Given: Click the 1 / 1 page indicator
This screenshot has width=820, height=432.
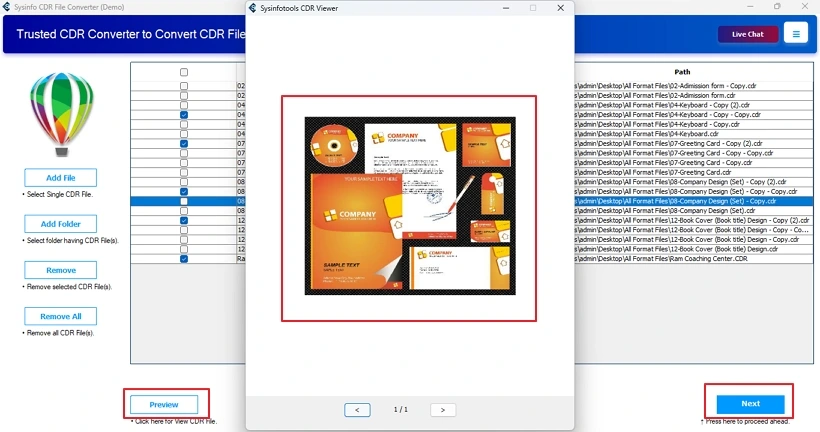Looking at the screenshot, I should (401, 410).
